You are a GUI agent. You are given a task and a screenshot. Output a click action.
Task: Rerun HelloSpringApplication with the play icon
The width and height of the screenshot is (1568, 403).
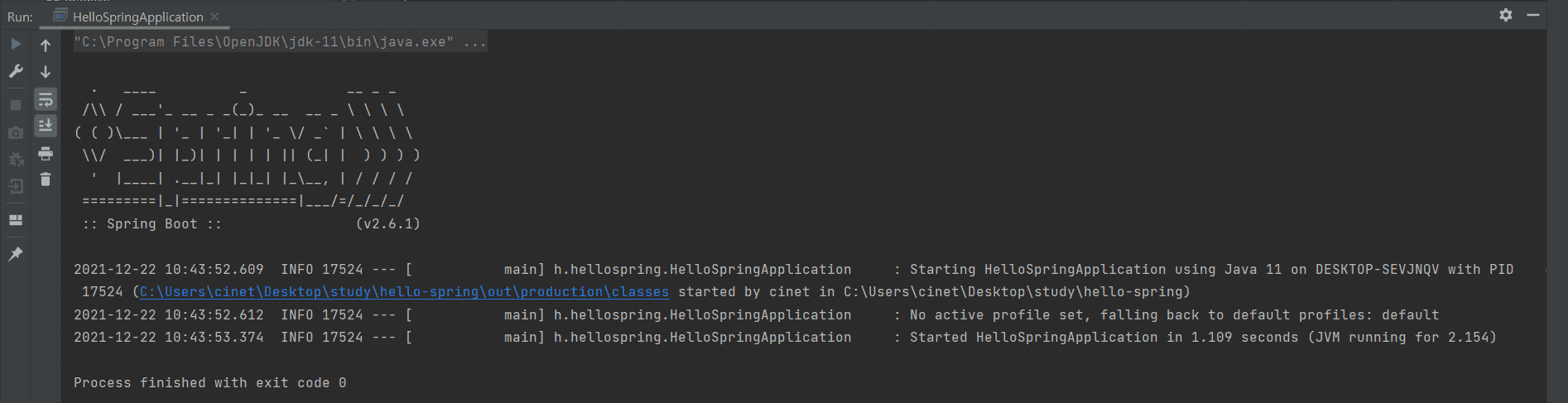pos(16,45)
